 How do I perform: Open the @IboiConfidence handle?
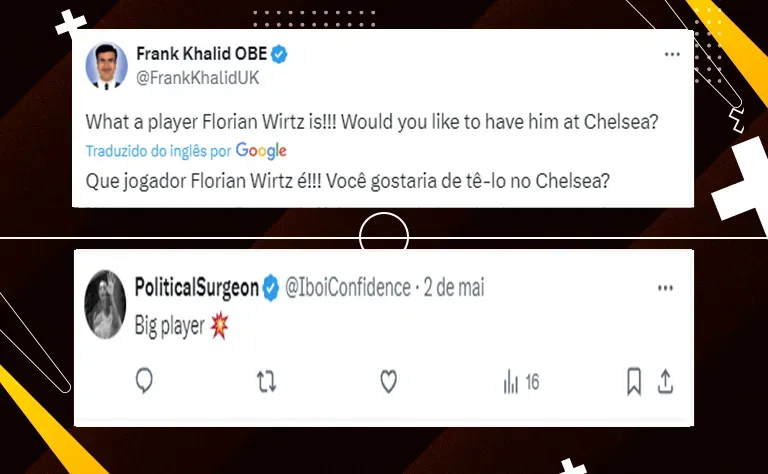click(x=346, y=289)
